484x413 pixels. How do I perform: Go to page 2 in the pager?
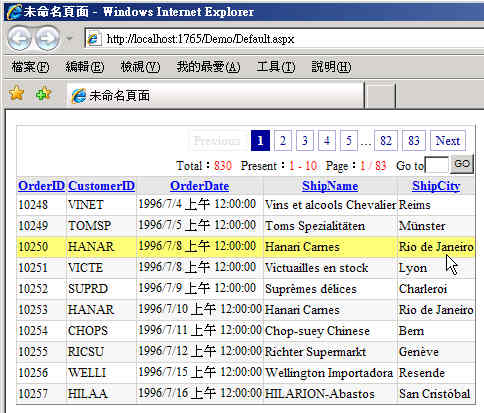(283, 141)
